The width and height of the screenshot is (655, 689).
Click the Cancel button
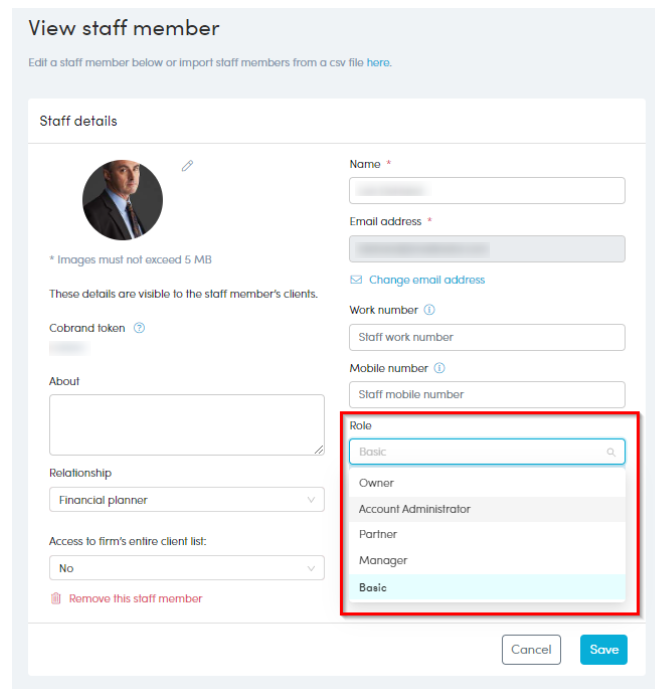coord(531,649)
